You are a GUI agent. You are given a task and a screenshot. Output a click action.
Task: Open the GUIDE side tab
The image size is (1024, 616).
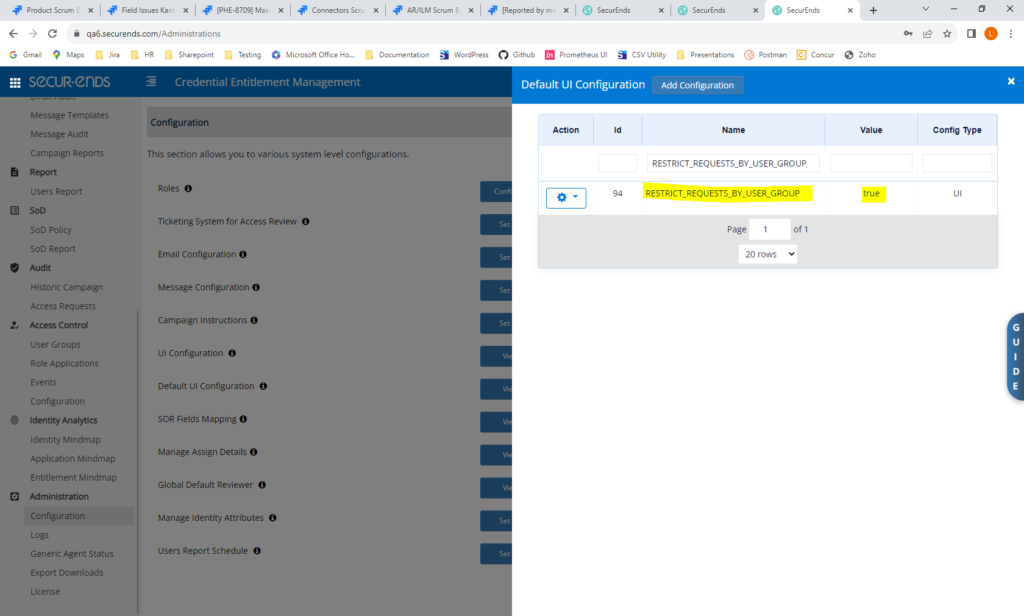click(x=1016, y=357)
